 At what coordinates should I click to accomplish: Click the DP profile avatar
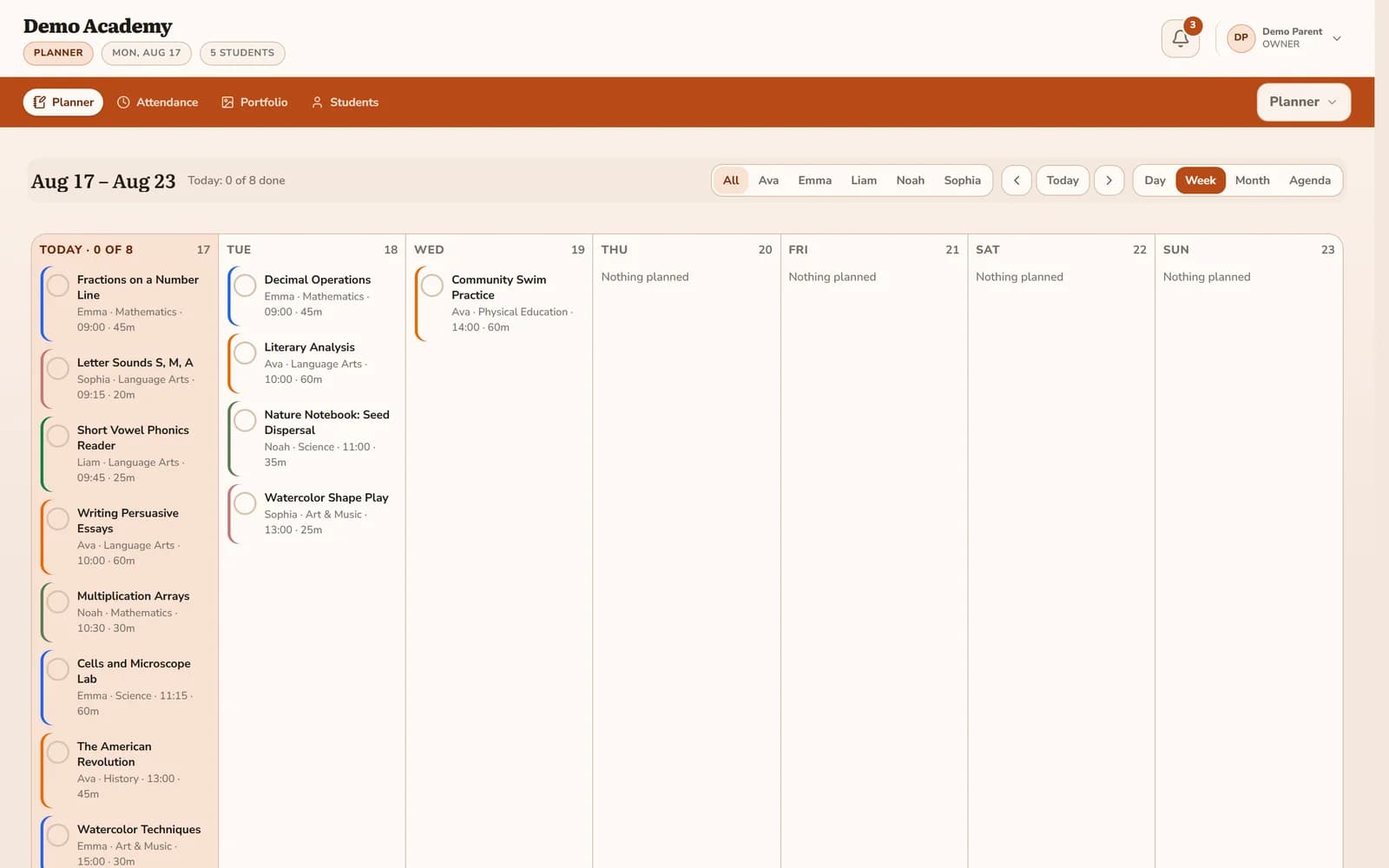1241,37
